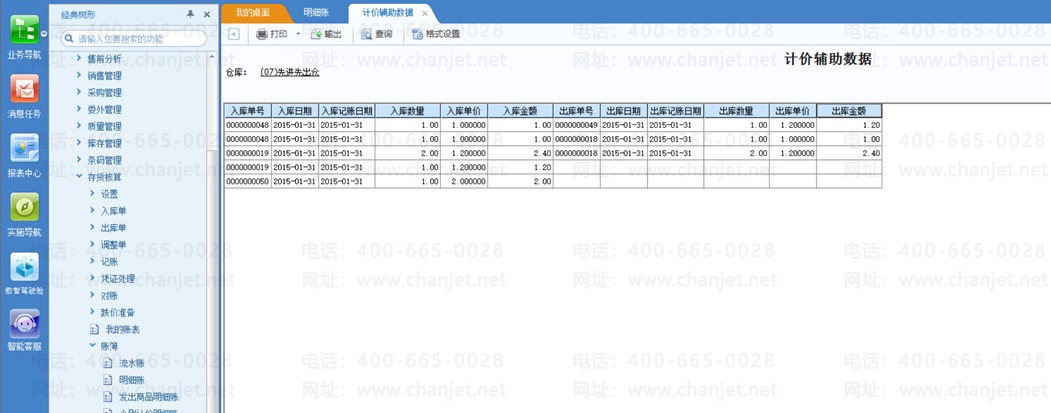Expand the 采购管理 tree node
Image resolution: width=1051 pixels, height=413 pixels.
click(79, 92)
